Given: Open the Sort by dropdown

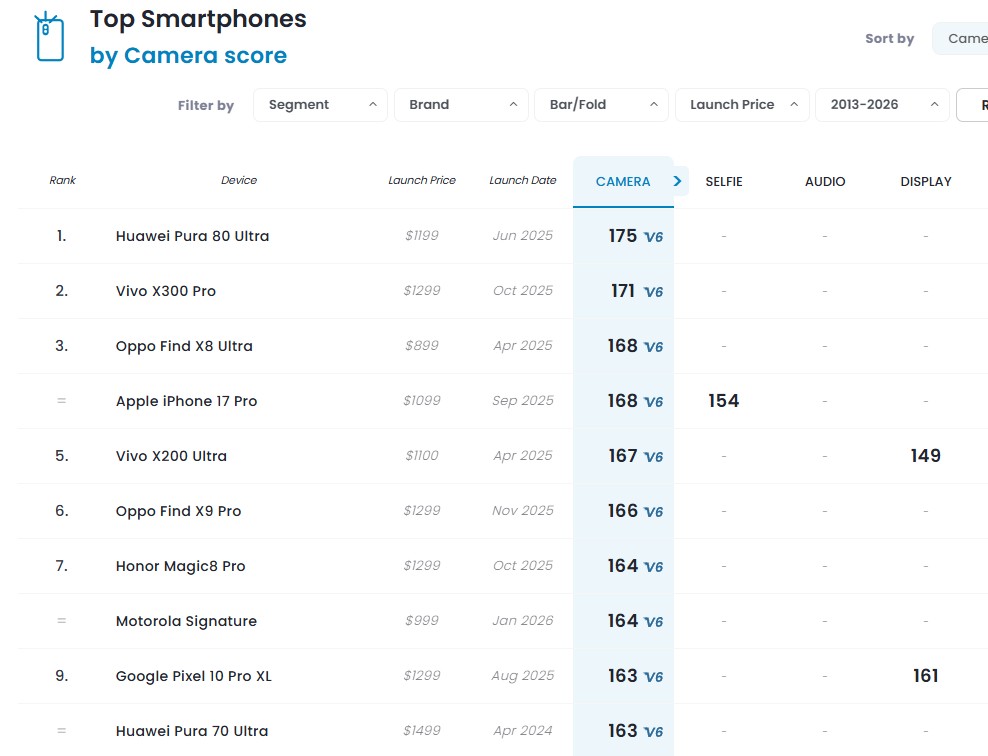Looking at the screenshot, I should [960, 38].
